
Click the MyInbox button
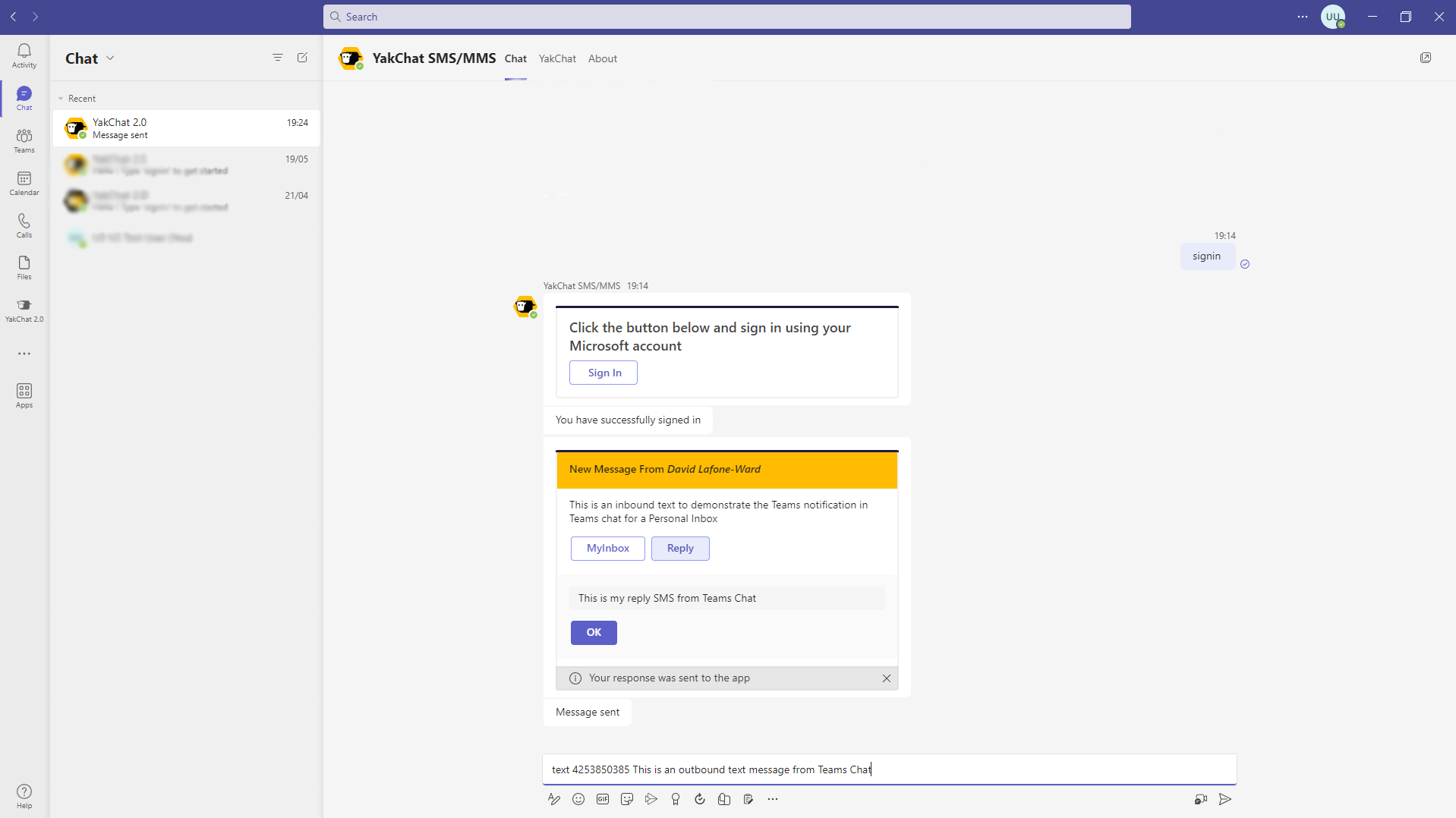pos(607,548)
